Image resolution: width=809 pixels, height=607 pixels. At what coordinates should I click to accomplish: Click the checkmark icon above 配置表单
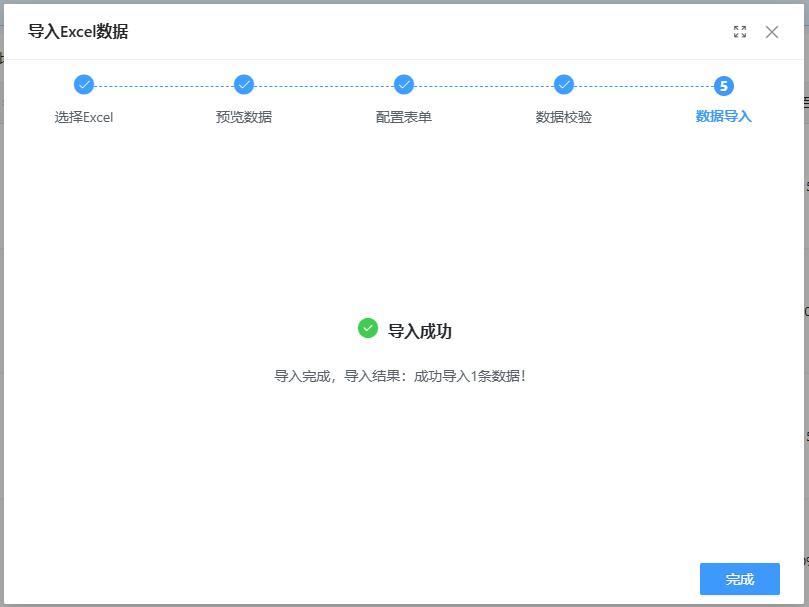click(404, 85)
